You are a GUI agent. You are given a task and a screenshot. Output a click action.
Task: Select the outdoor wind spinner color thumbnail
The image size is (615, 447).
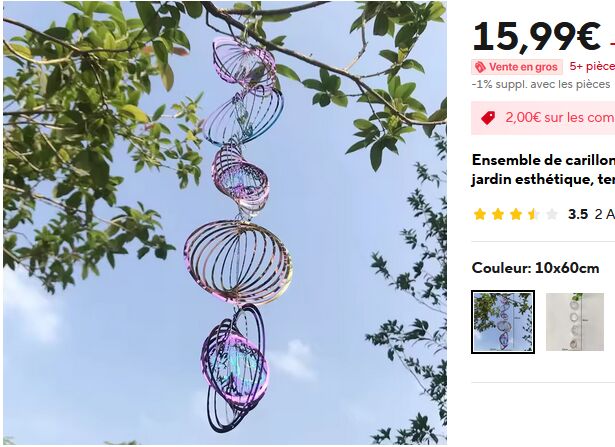coord(503,322)
